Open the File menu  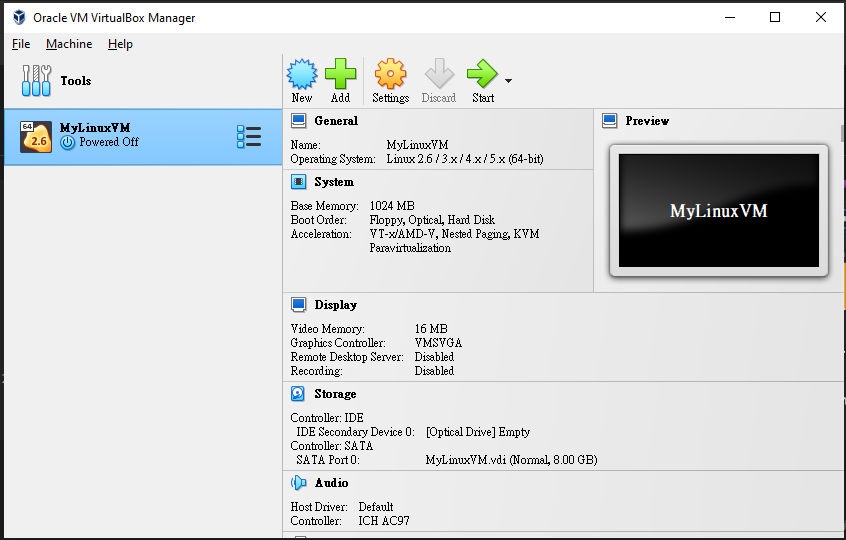[x=21, y=44]
